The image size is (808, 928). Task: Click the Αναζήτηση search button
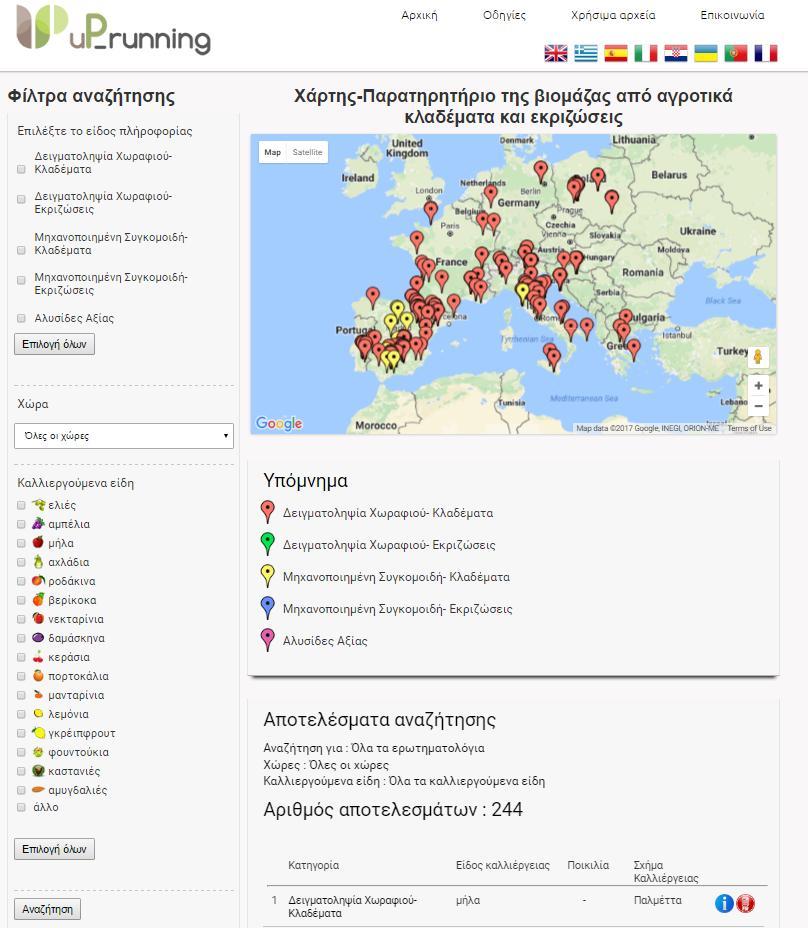(47, 909)
